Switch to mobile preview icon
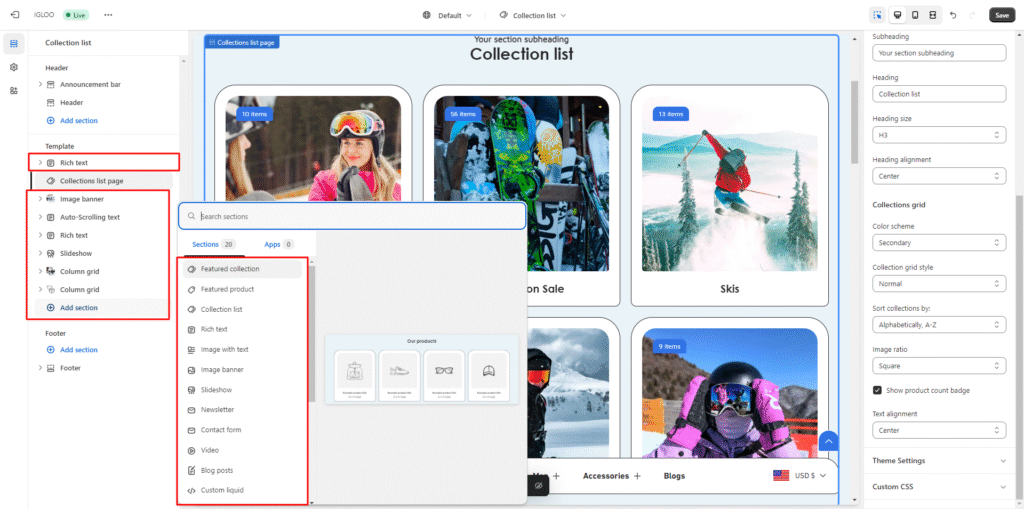The height and width of the screenshot is (509, 1024). pyautogui.click(x=914, y=15)
